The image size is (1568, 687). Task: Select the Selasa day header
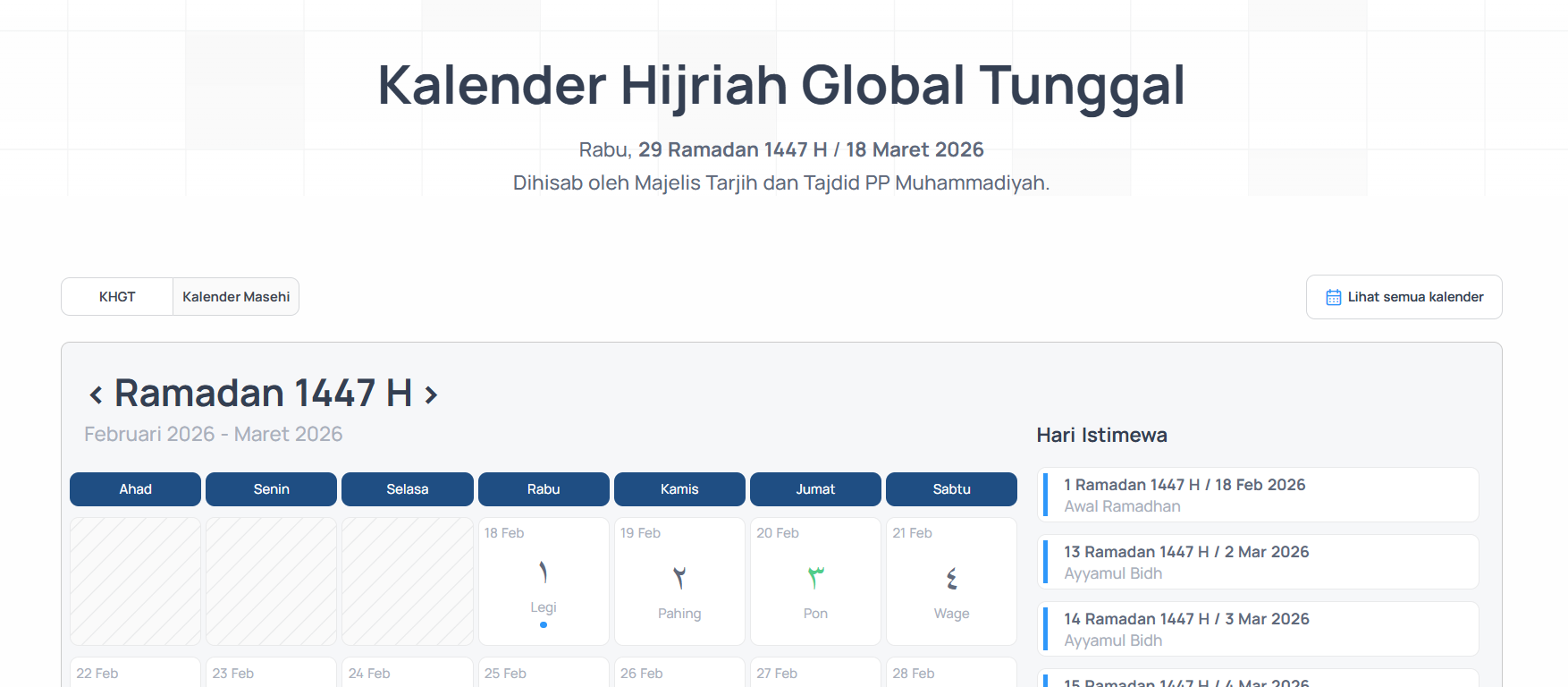click(x=408, y=489)
